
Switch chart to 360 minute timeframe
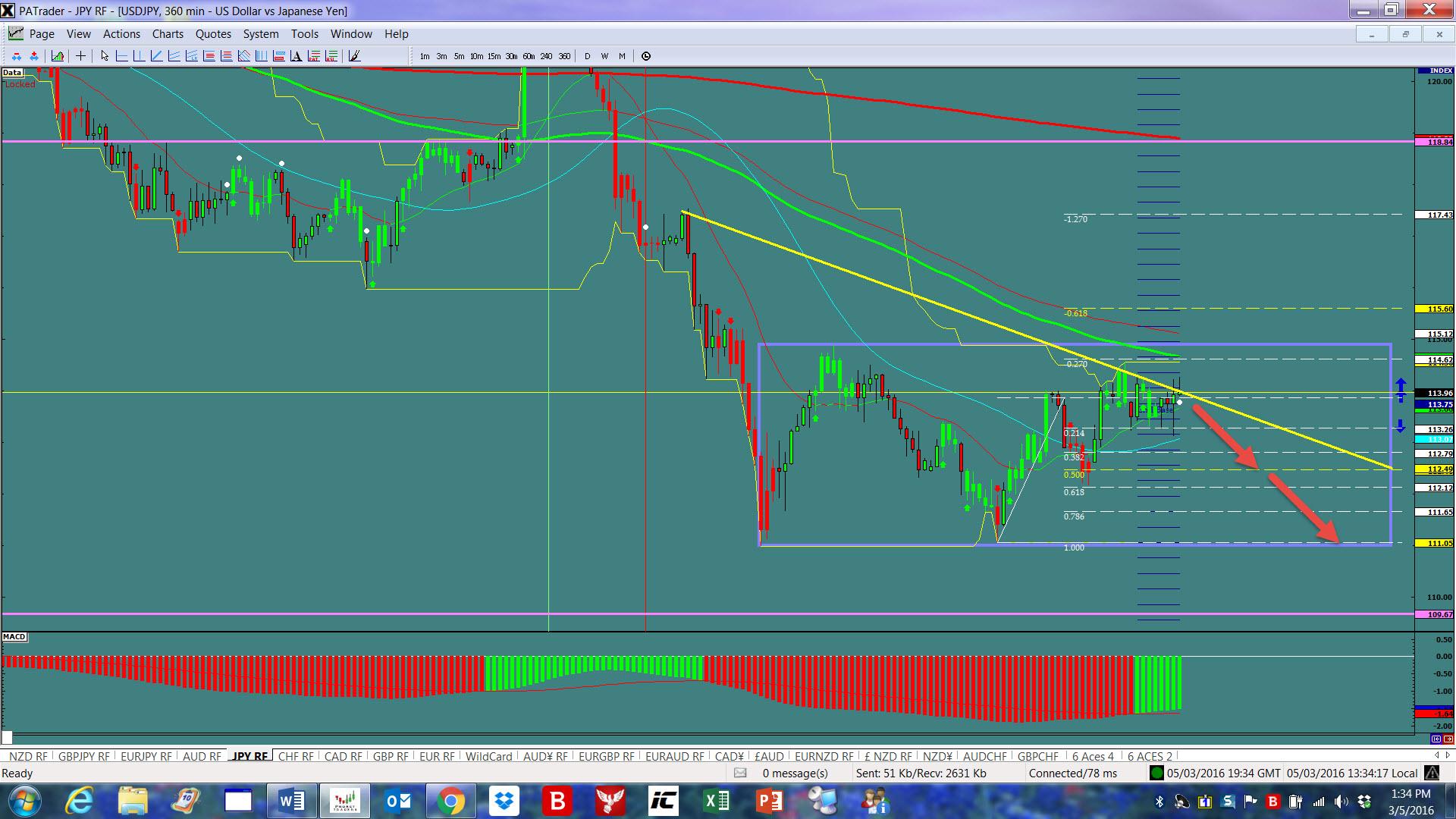(564, 56)
